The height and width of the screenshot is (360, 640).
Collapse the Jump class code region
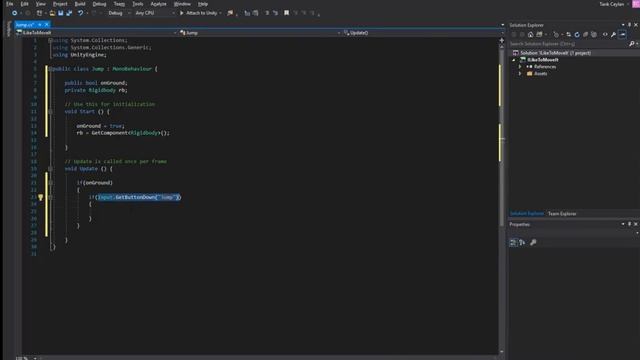(x=50, y=69)
